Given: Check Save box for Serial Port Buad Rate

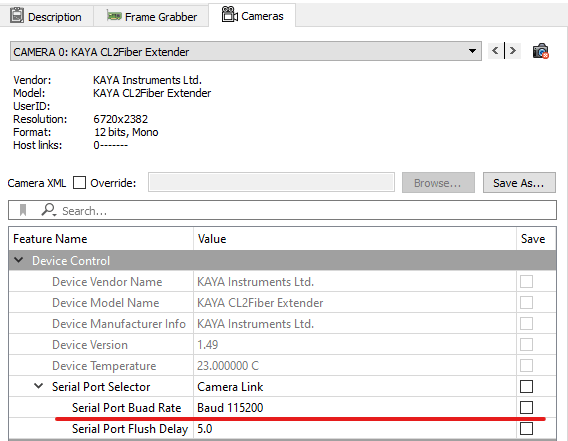Looking at the screenshot, I should point(526,407).
